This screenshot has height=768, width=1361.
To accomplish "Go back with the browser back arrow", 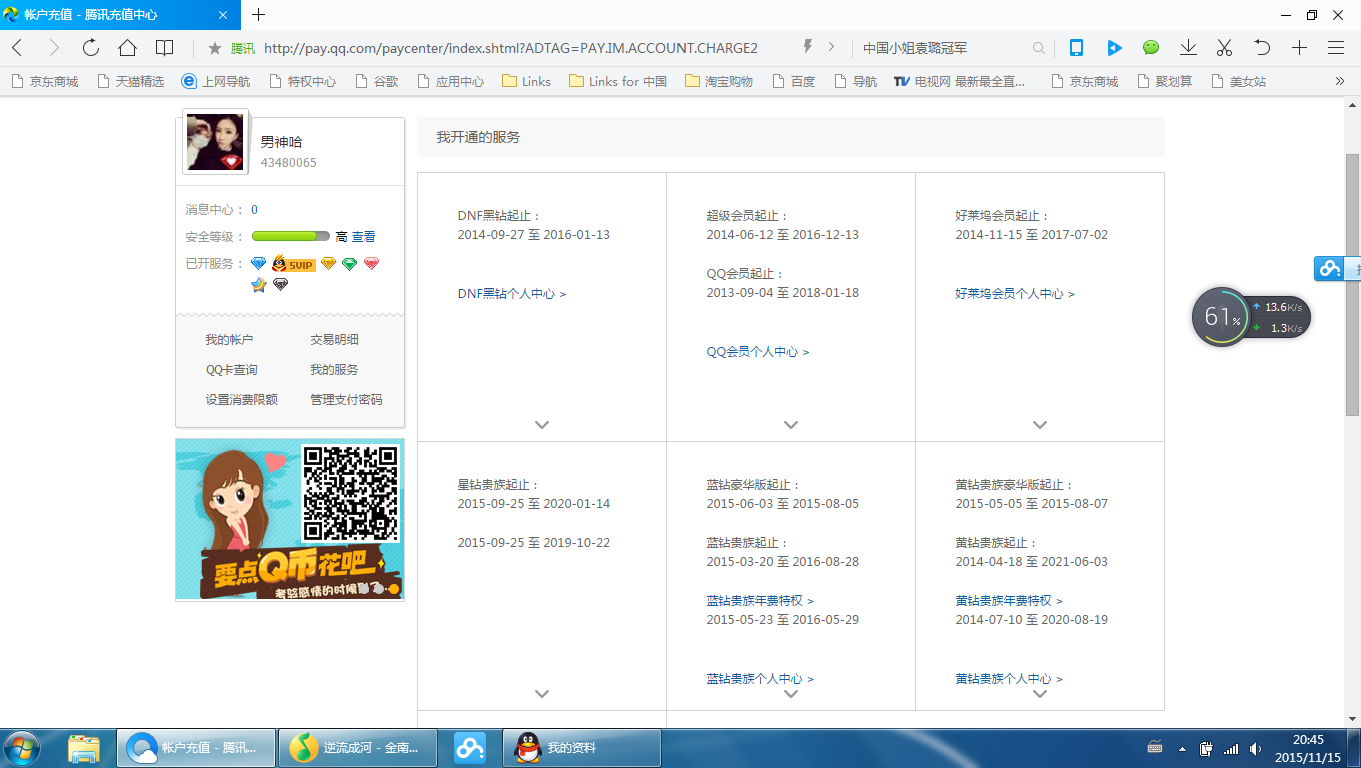I will pos(17,48).
